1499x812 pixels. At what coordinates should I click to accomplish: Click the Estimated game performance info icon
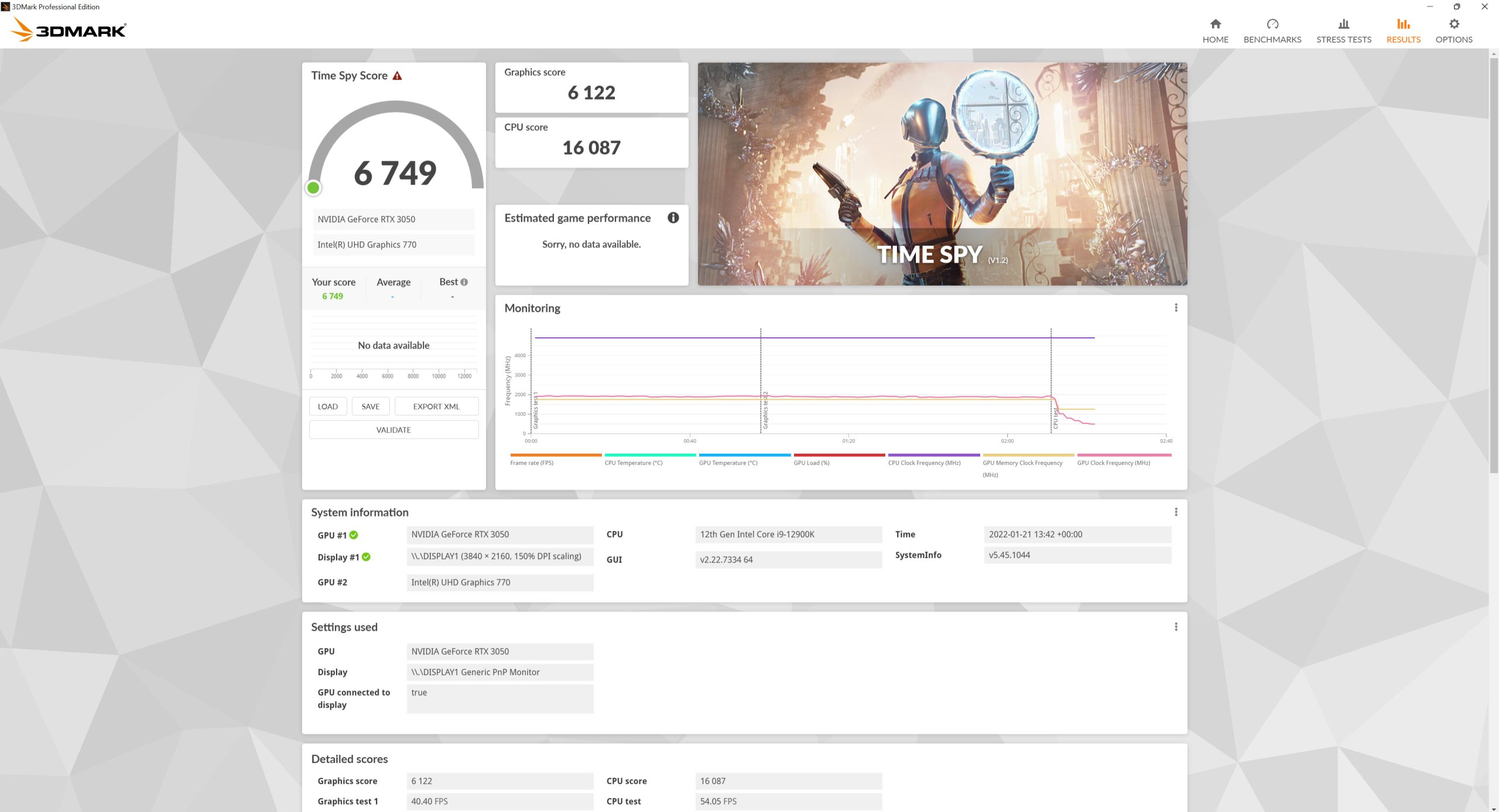pos(673,218)
